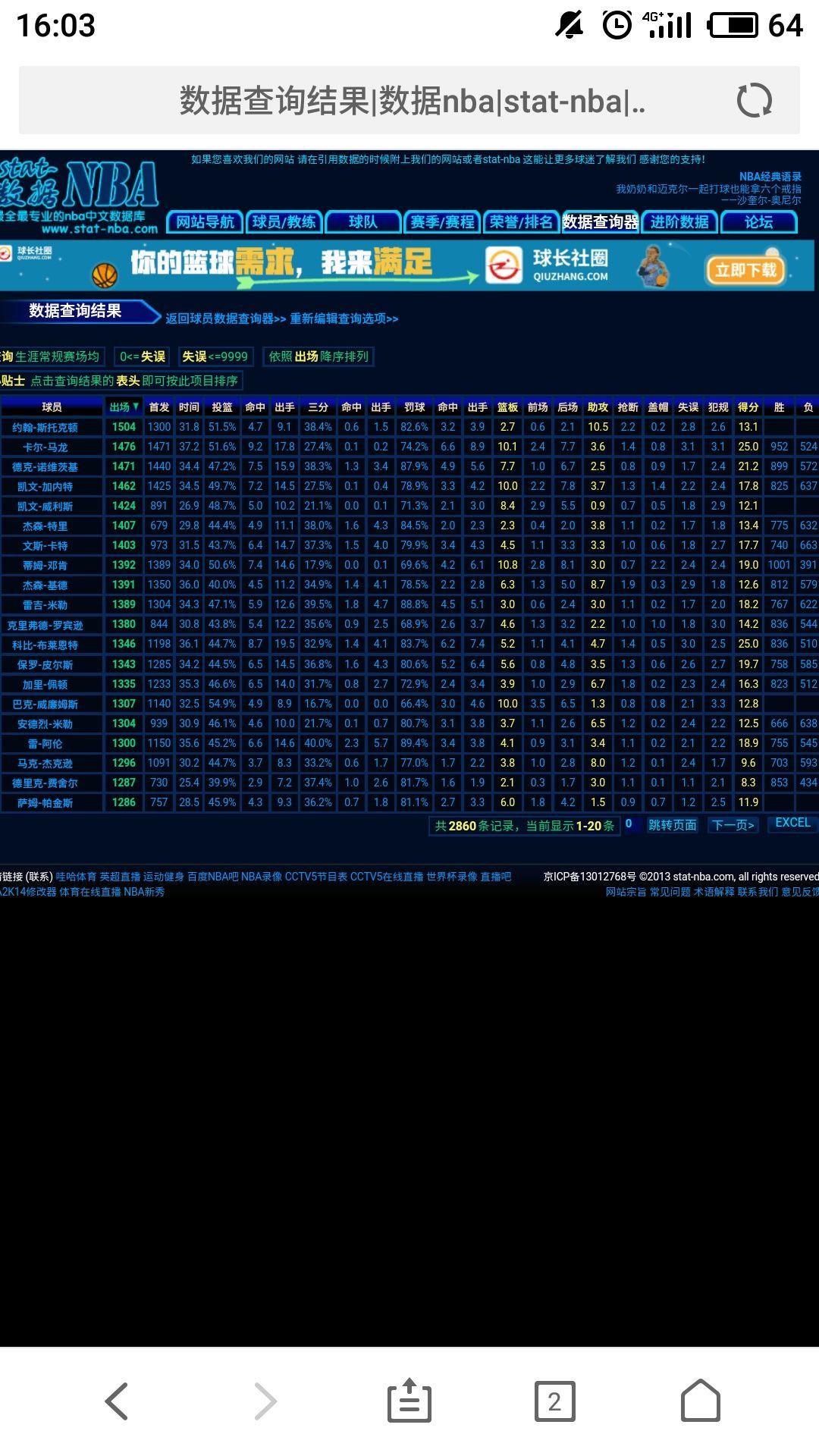Open player 雷吉-米勒
819x1456 pixels.
coord(45,605)
